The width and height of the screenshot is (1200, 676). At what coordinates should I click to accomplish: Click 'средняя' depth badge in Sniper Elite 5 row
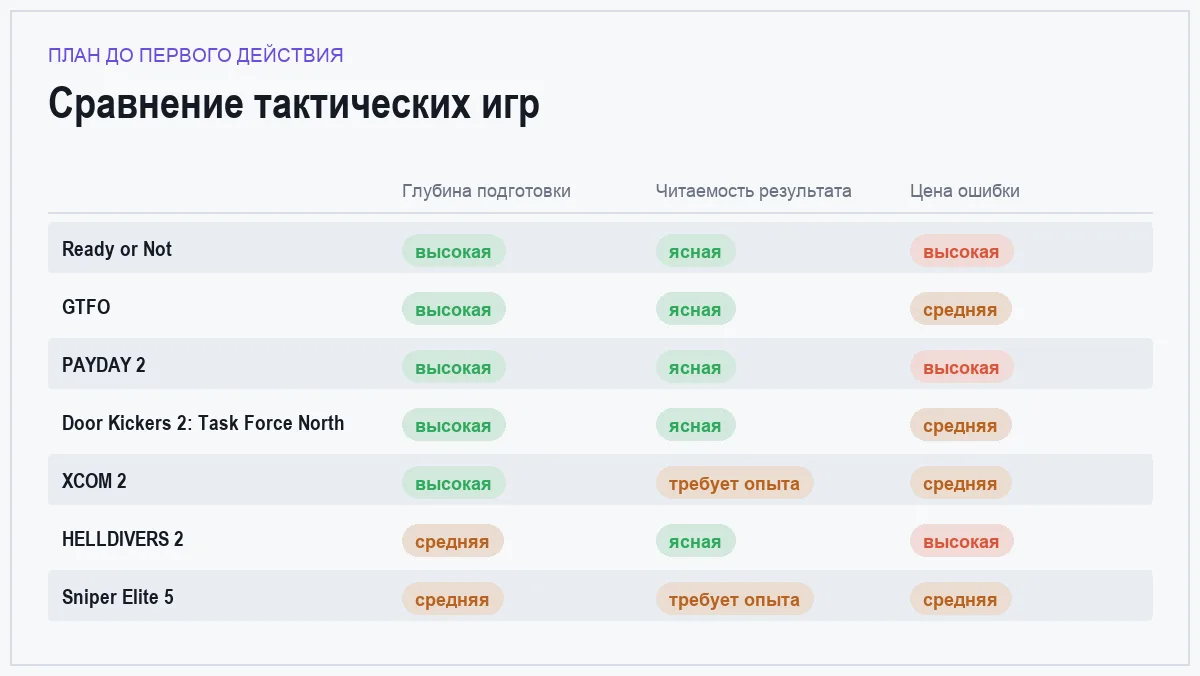coord(453,599)
